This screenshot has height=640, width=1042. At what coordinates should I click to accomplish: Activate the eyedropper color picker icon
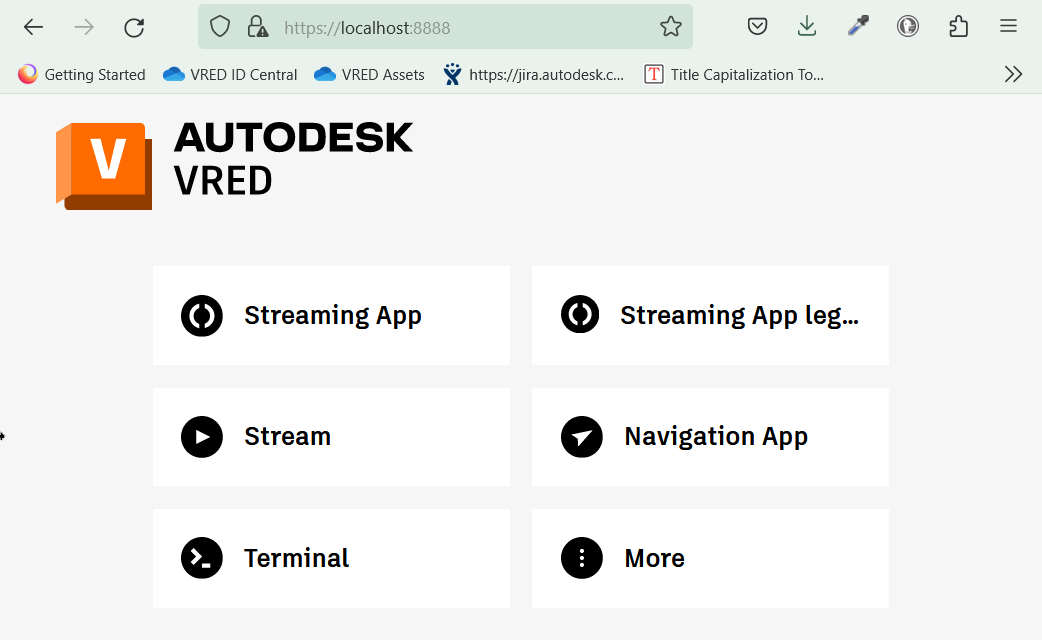coord(858,27)
